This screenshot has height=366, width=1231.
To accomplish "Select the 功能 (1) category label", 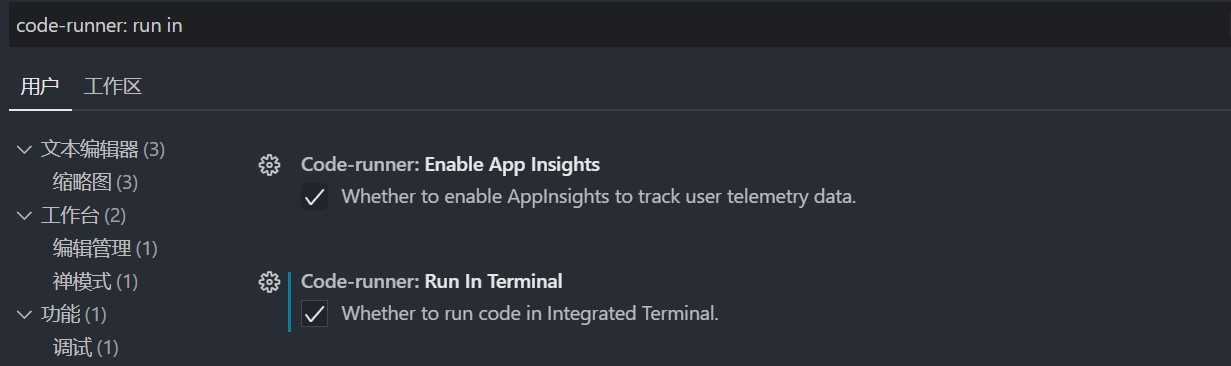I will [x=73, y=315].
